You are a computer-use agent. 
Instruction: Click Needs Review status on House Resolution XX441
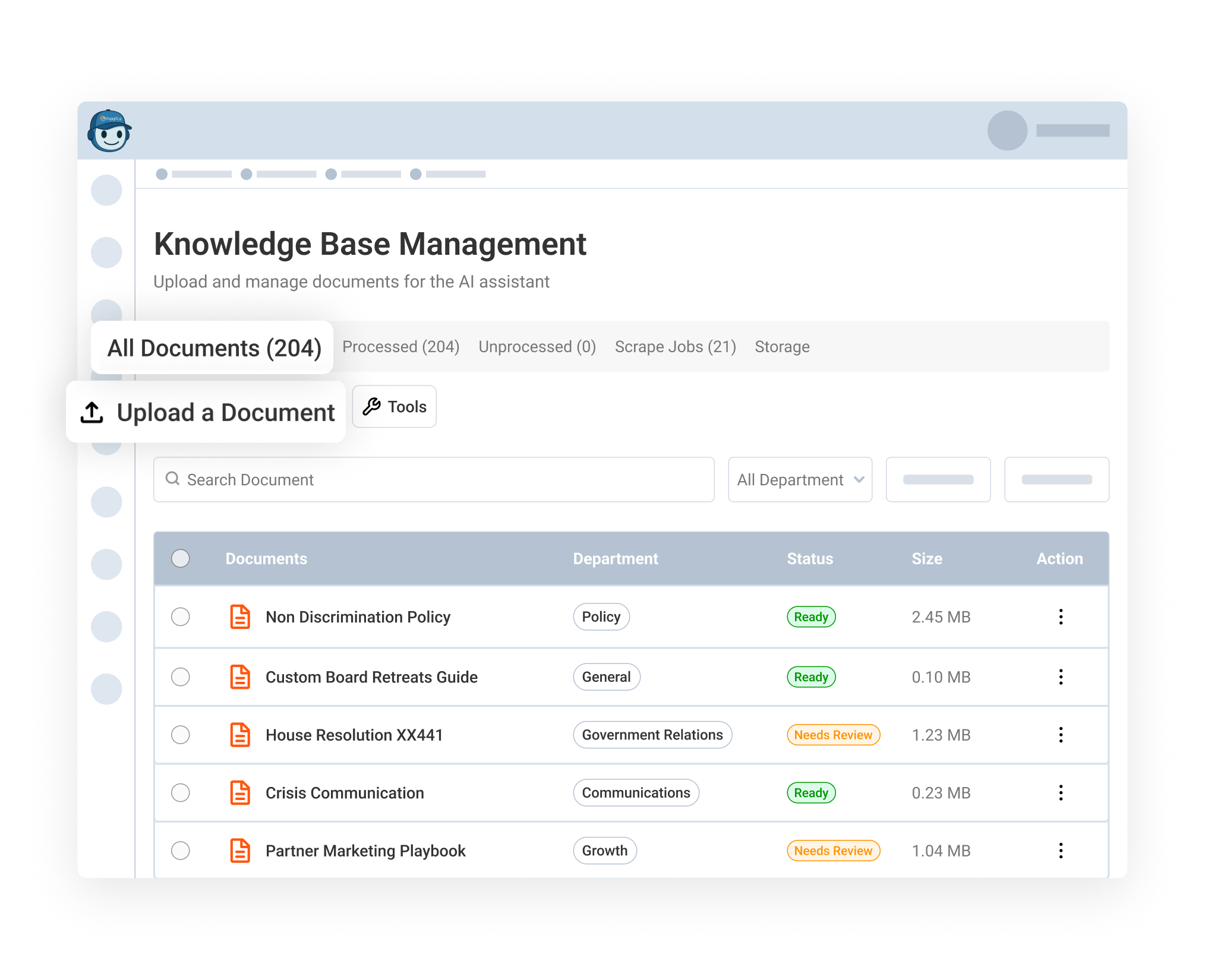833,735
